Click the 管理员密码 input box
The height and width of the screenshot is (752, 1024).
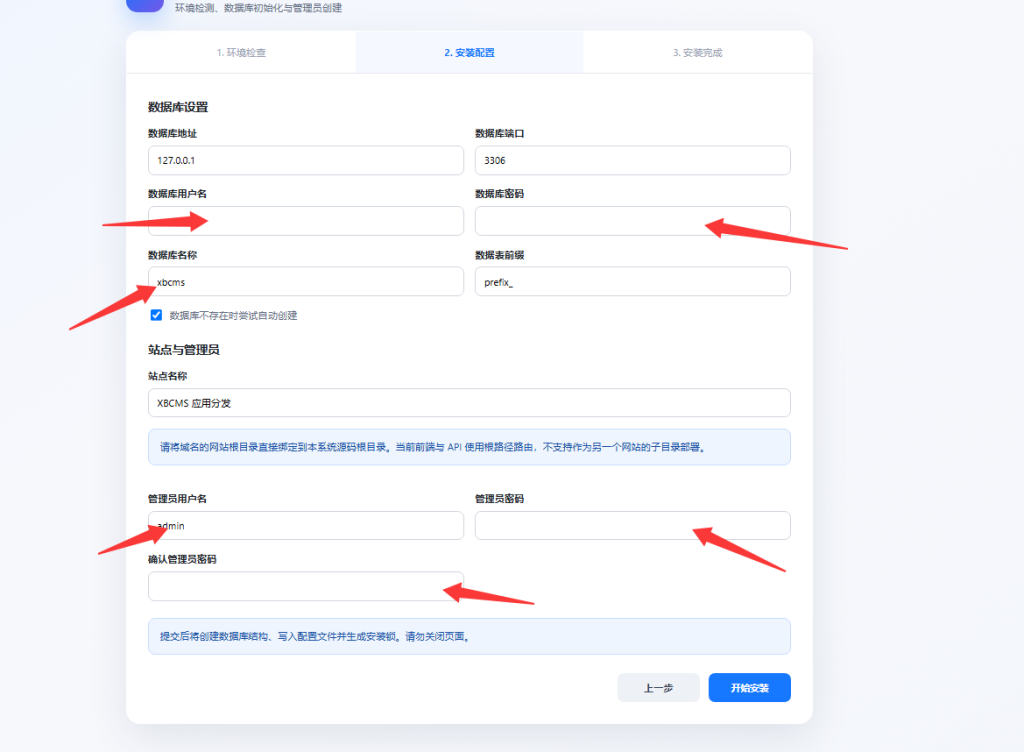[633, 525]
